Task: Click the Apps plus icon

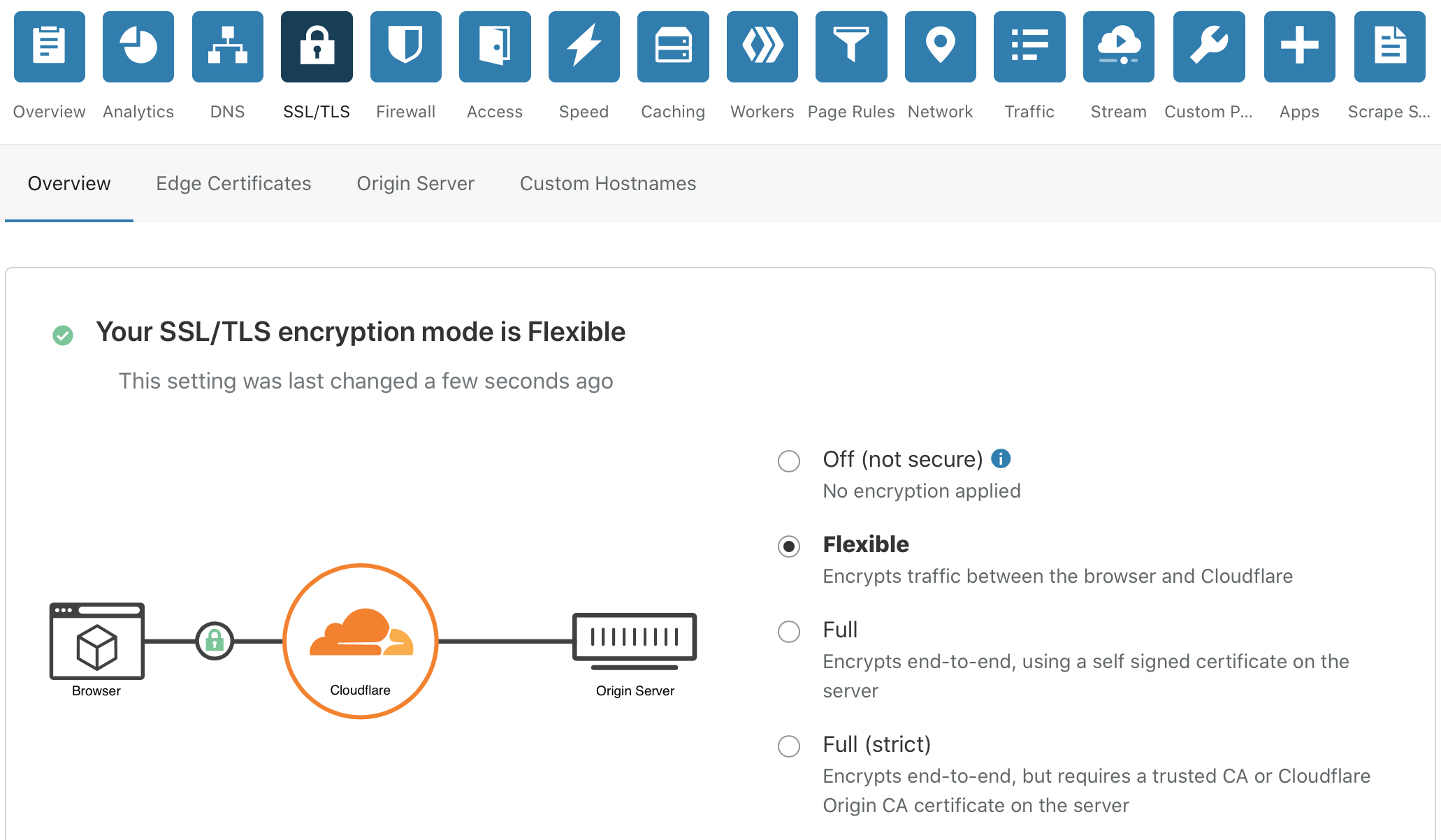Action: tap(1300, 47)
